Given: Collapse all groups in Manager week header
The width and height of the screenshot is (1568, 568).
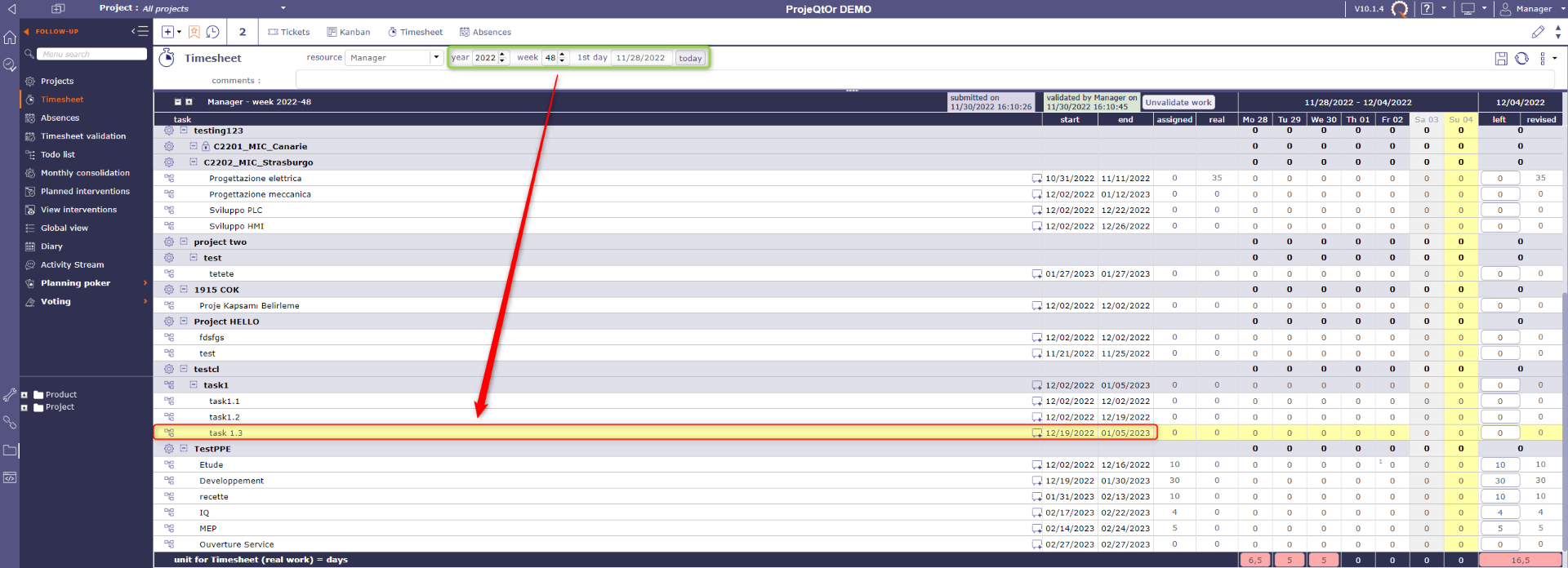Looking at the screenshot, I should (x=177, y=102).
